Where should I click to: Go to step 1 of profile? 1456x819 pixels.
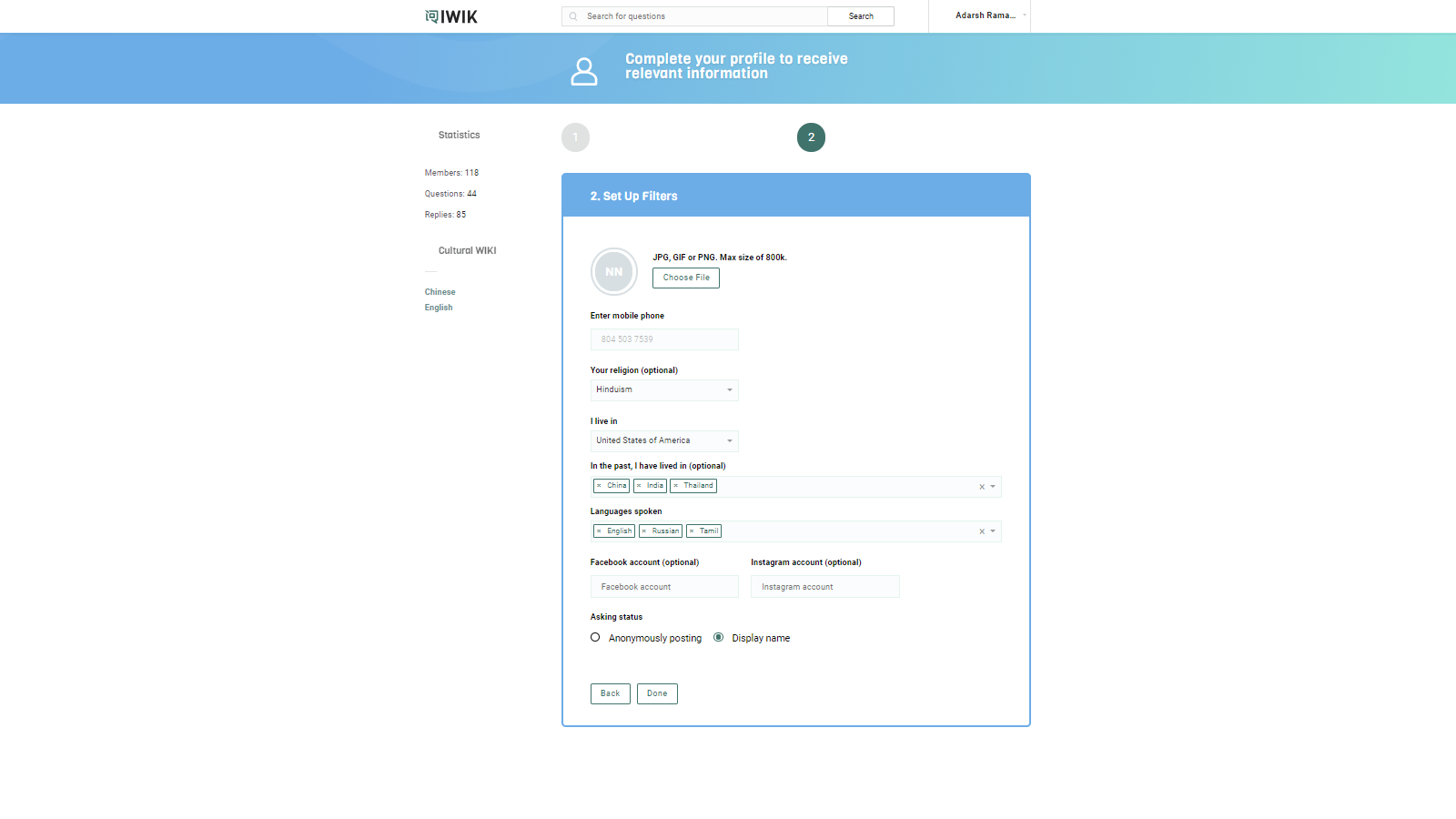(x=575, y=137)
